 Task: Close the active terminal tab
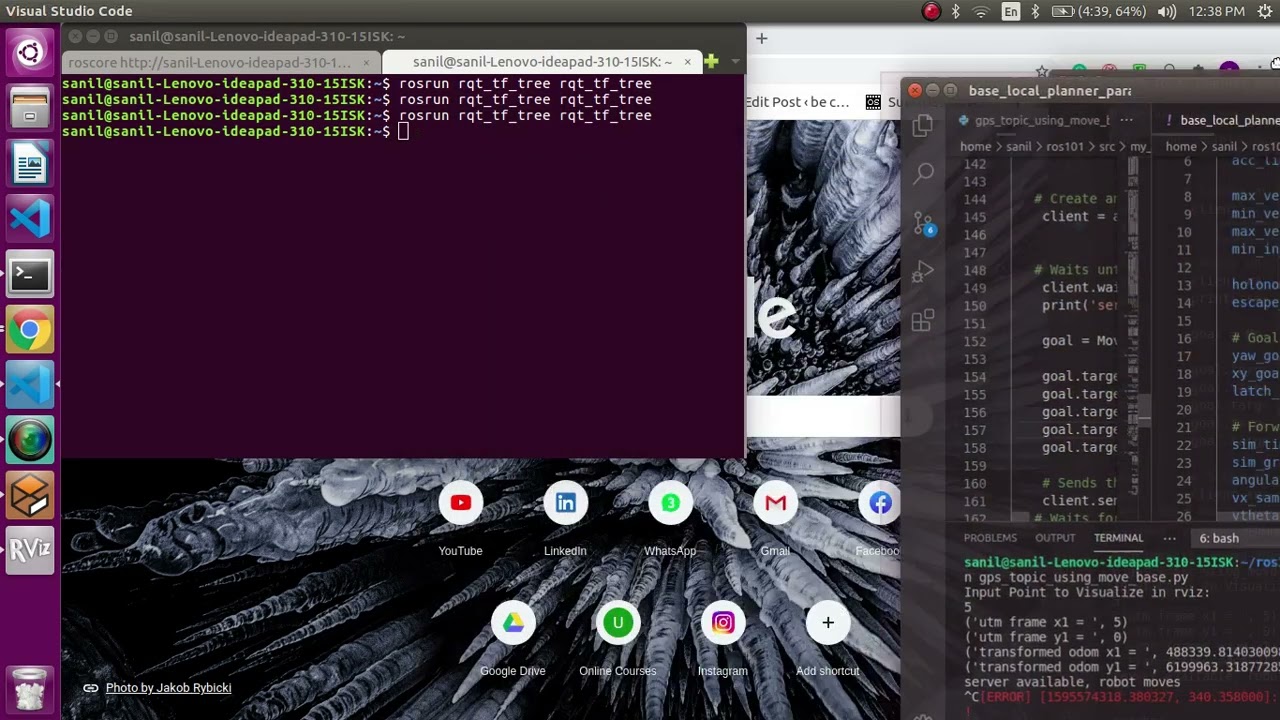click(687, 62)
